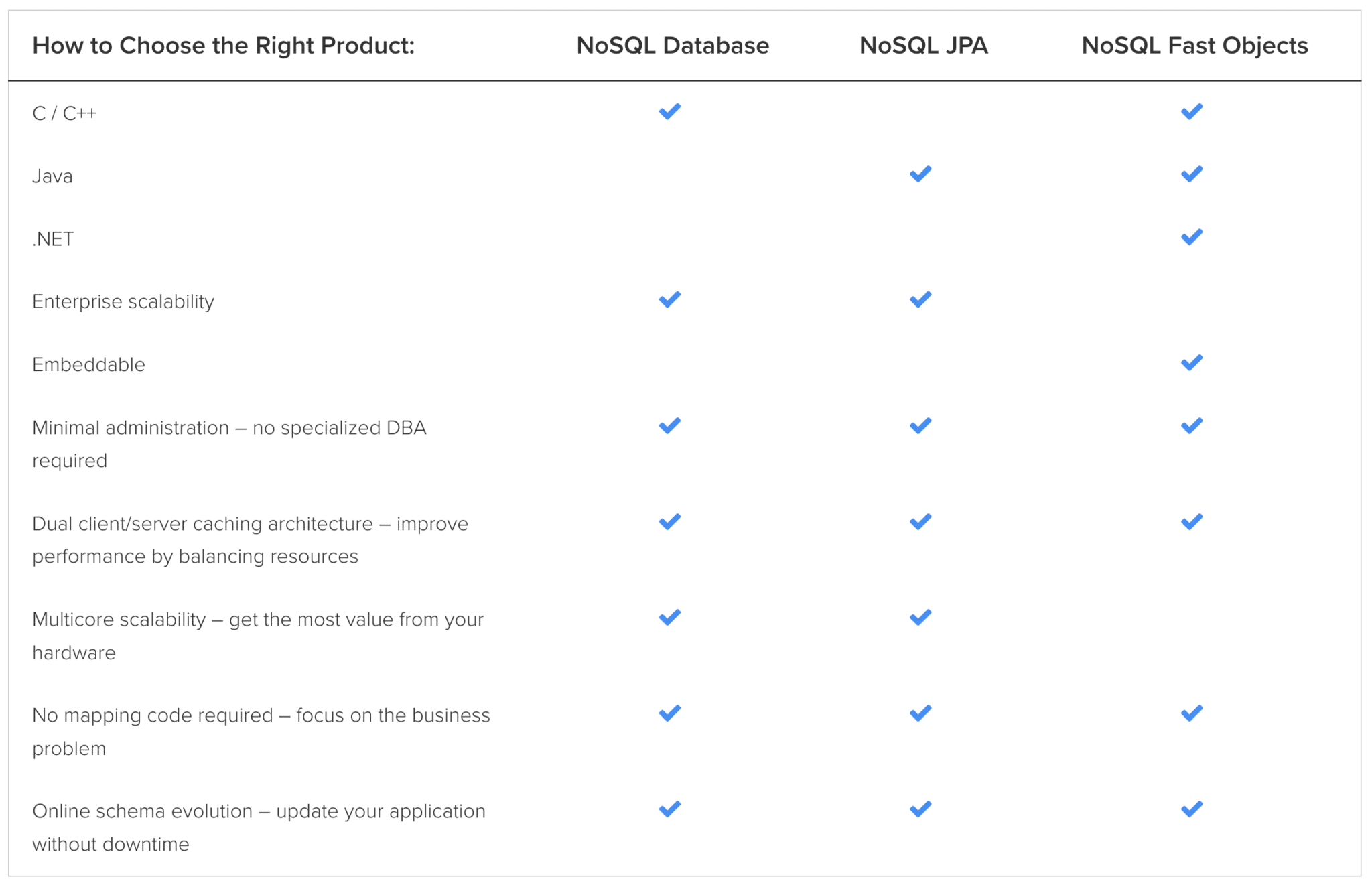Click Multicore scalability checkmark under NoSQL JPA
Viewport: 1372px width, 887px height.
920,618
